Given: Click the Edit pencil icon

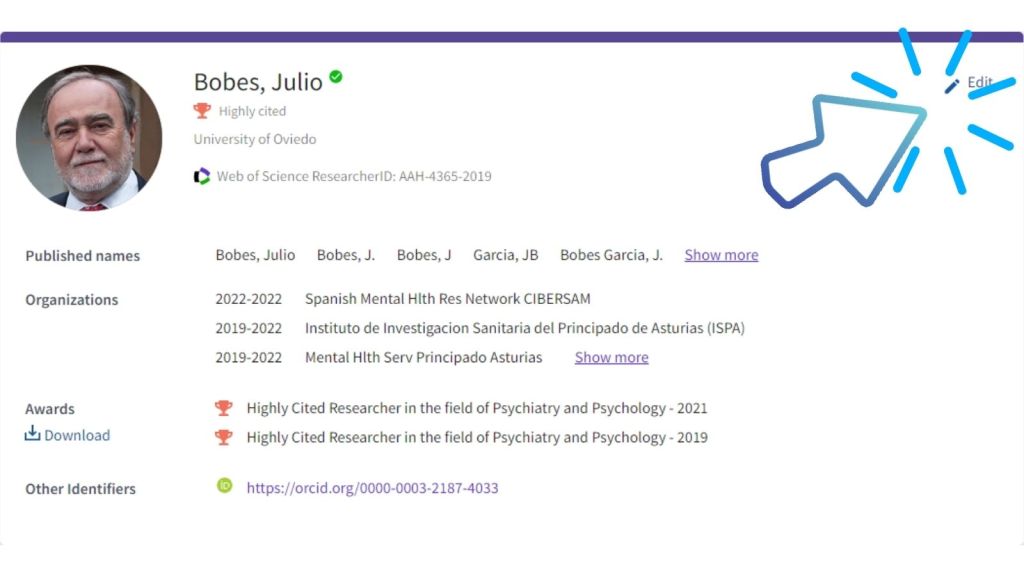Looking at the screenshot, I should tap(952, 86).
